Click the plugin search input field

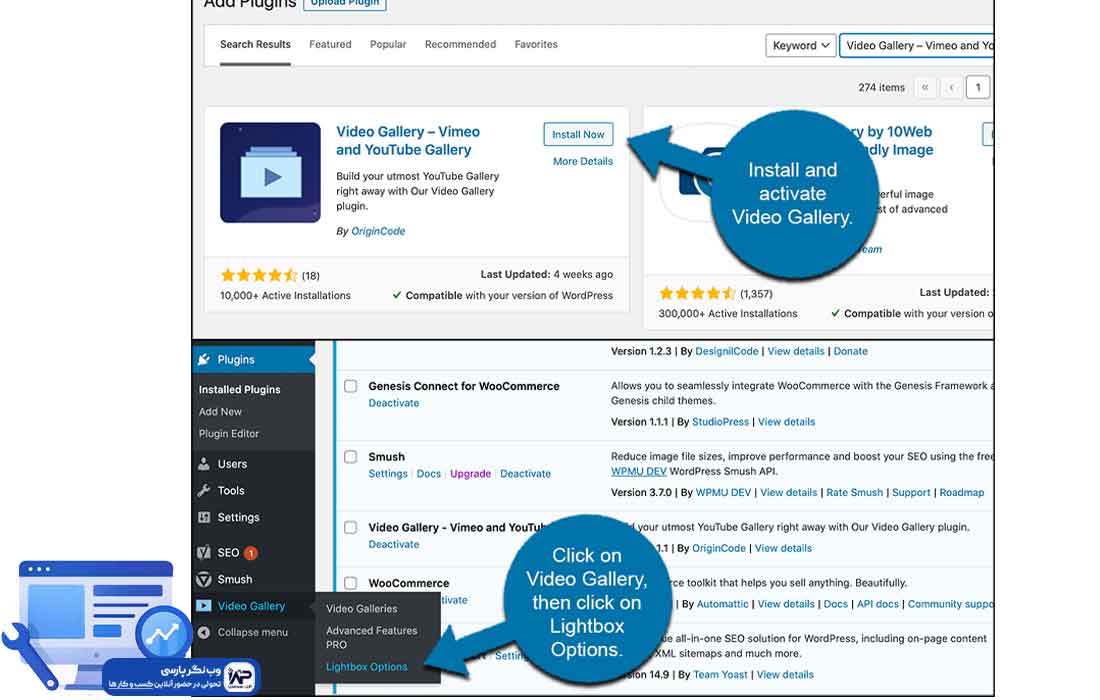pos(915,45)
